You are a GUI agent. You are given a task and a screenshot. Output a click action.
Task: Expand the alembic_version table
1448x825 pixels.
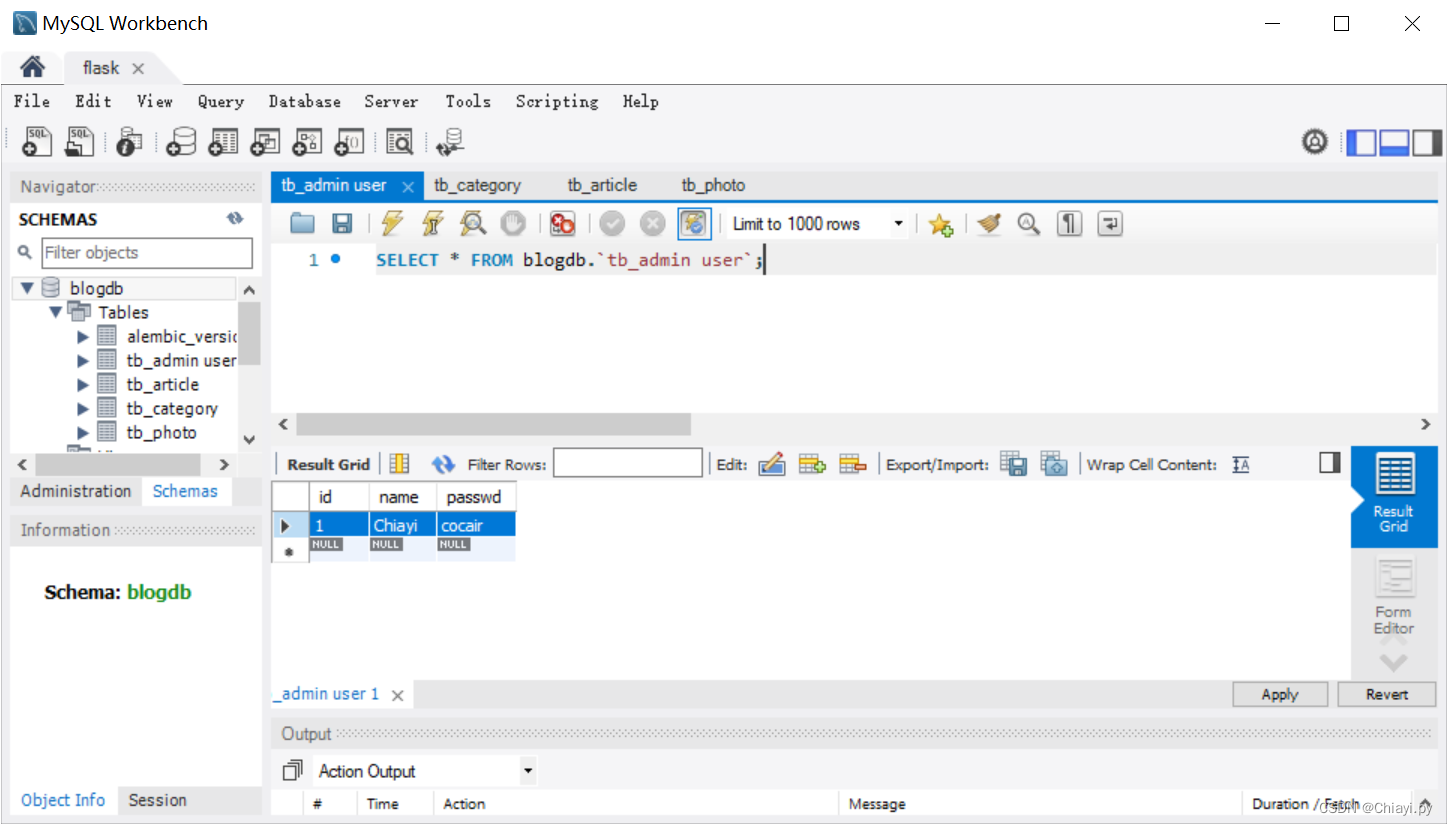pyautogui.click(x=83, y=337)
